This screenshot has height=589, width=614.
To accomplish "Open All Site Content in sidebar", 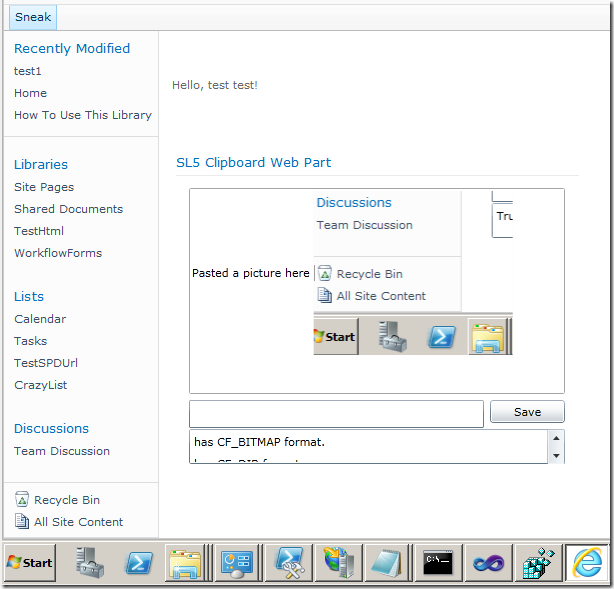I will coord(78,522).
